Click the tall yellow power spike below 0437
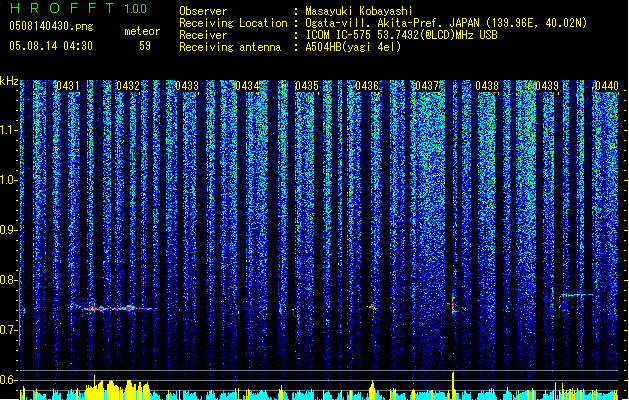 (453, 386)
